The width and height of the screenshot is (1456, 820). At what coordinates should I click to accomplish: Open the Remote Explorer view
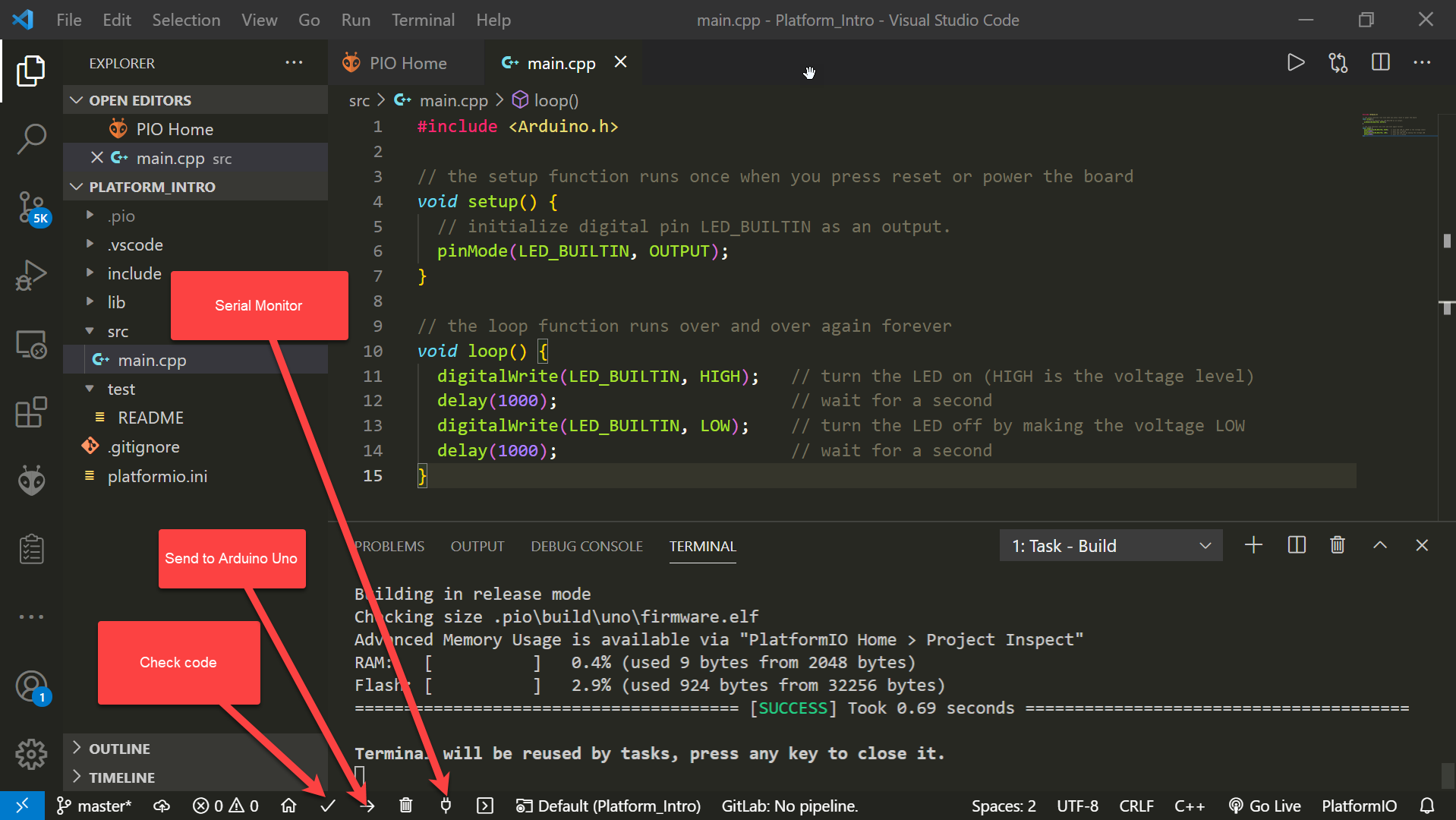[x=31, y=345]
